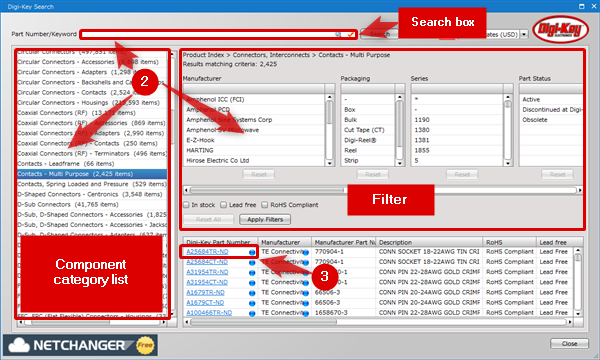The width and height of the screenshot is (600, 360).
Task: Enable the Lead free checkbox
Action: pyautogui.click(x=224, y=205)
